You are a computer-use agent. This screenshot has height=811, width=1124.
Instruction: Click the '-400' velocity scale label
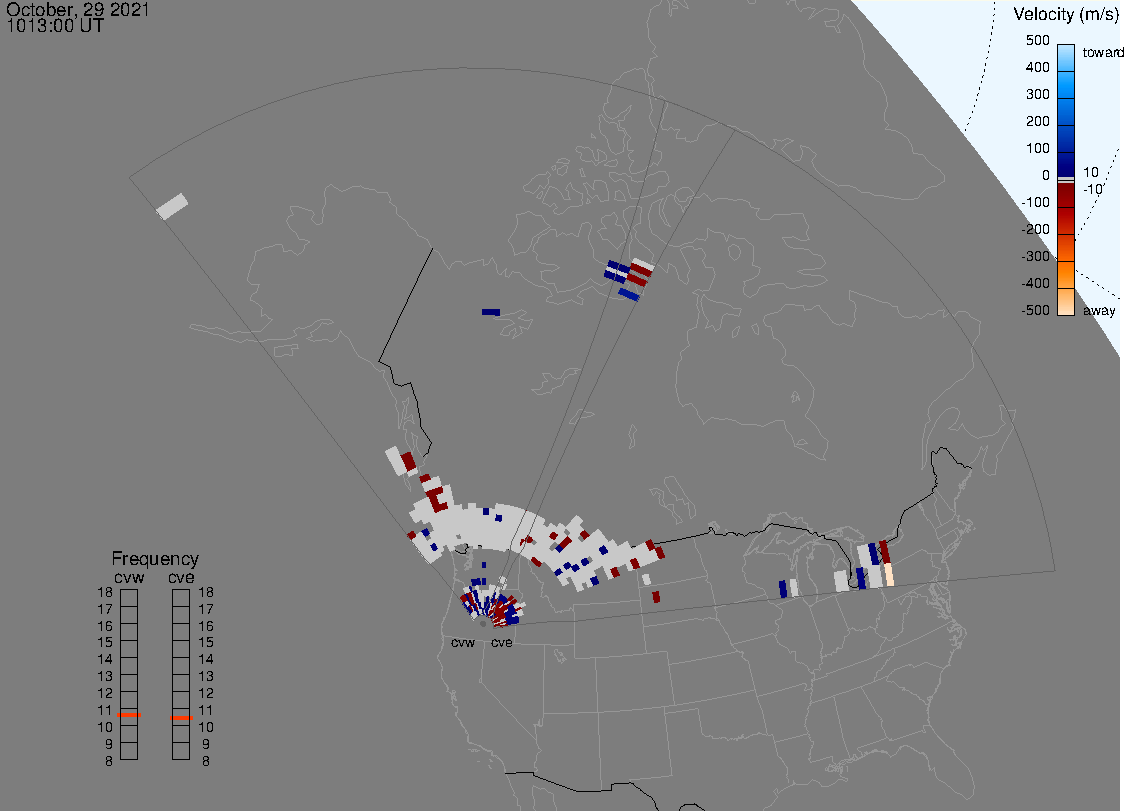(1035, 283)
